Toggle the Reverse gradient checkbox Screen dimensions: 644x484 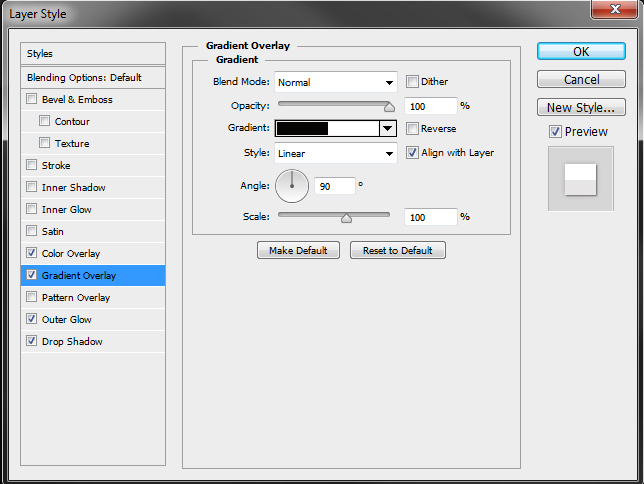tap(413, 128)
